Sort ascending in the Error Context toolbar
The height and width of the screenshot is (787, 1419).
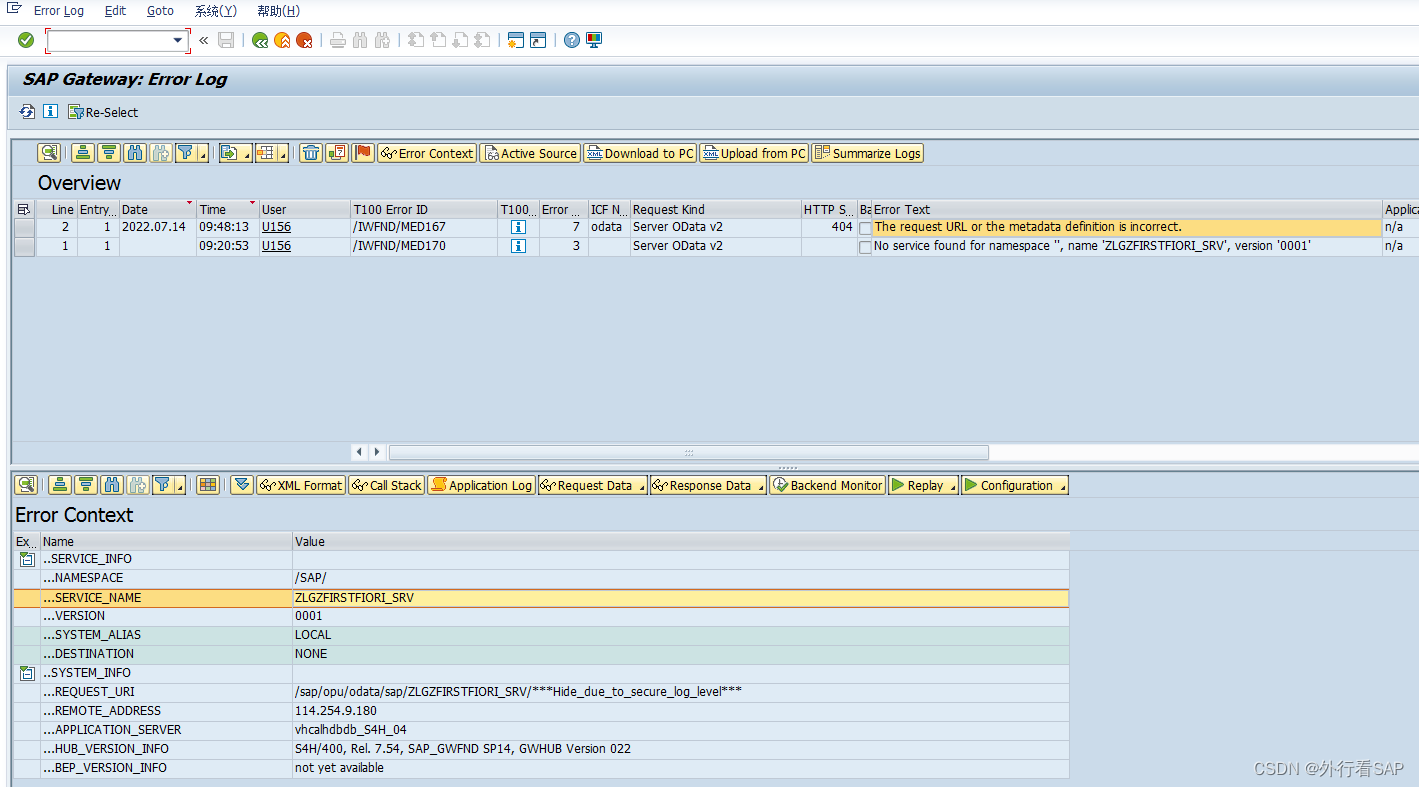[60, 485]
